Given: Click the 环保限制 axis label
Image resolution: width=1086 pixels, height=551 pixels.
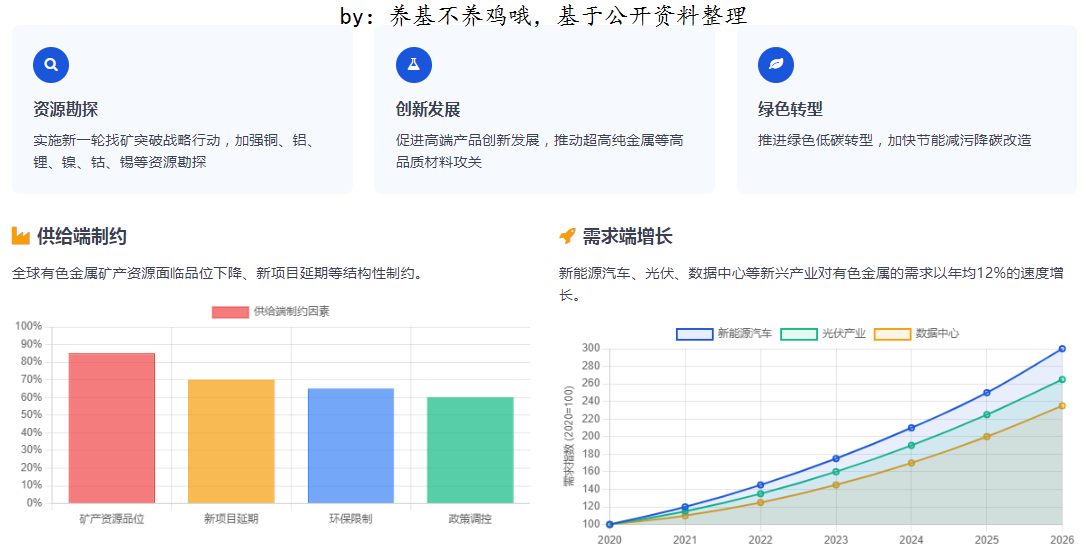Looking at the screenshot, I should [350, 518].
